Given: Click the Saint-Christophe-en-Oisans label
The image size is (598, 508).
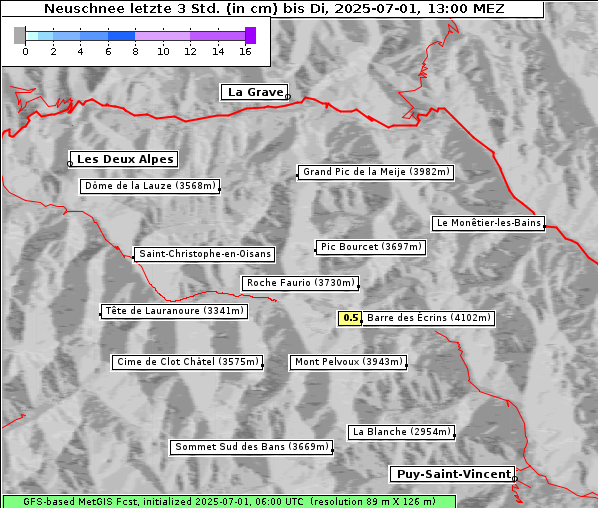Looking at the screenshot, I should (x=204, y=254).
